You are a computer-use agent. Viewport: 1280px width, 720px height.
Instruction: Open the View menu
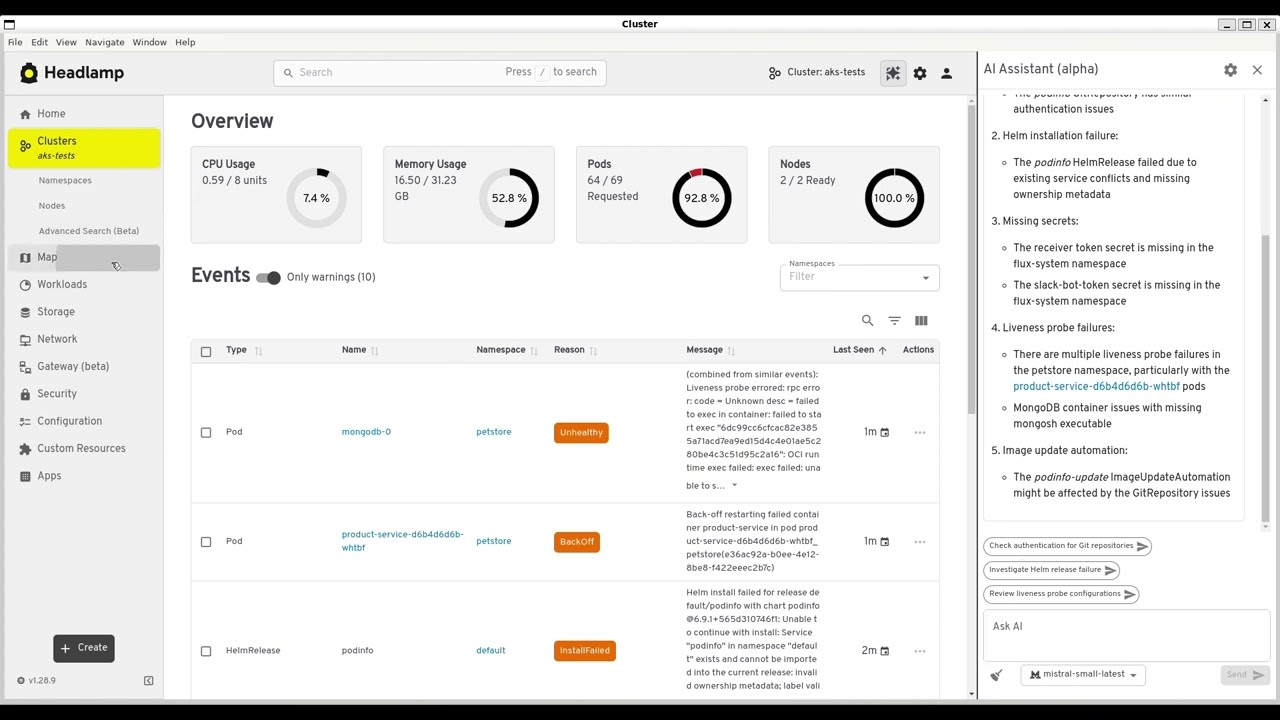pos(66,42)
